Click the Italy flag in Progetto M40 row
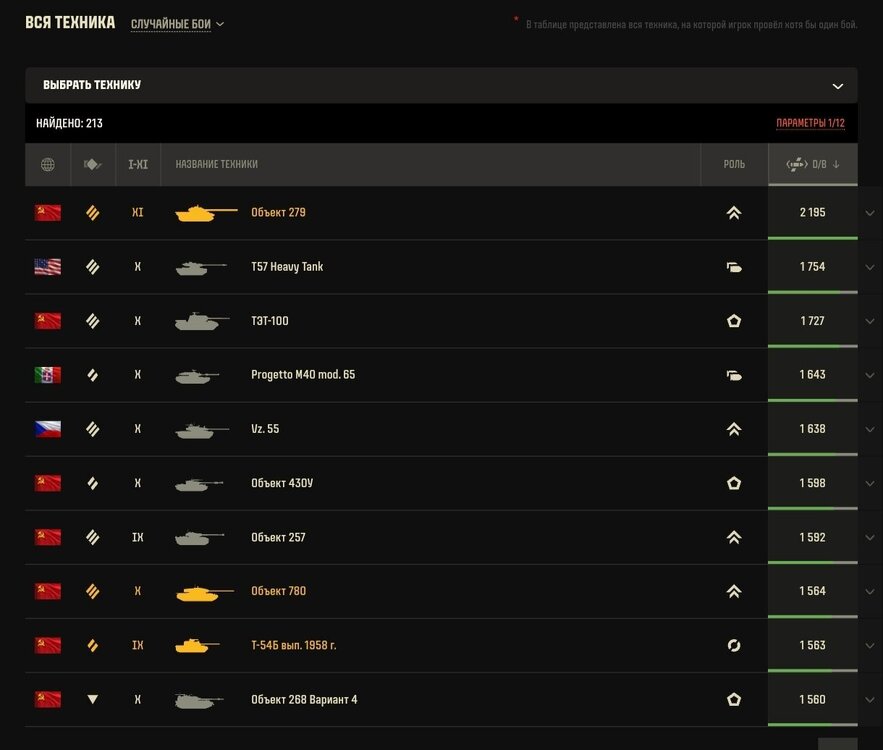This screenshot has width=883, height=750. (x=48, y=375)
